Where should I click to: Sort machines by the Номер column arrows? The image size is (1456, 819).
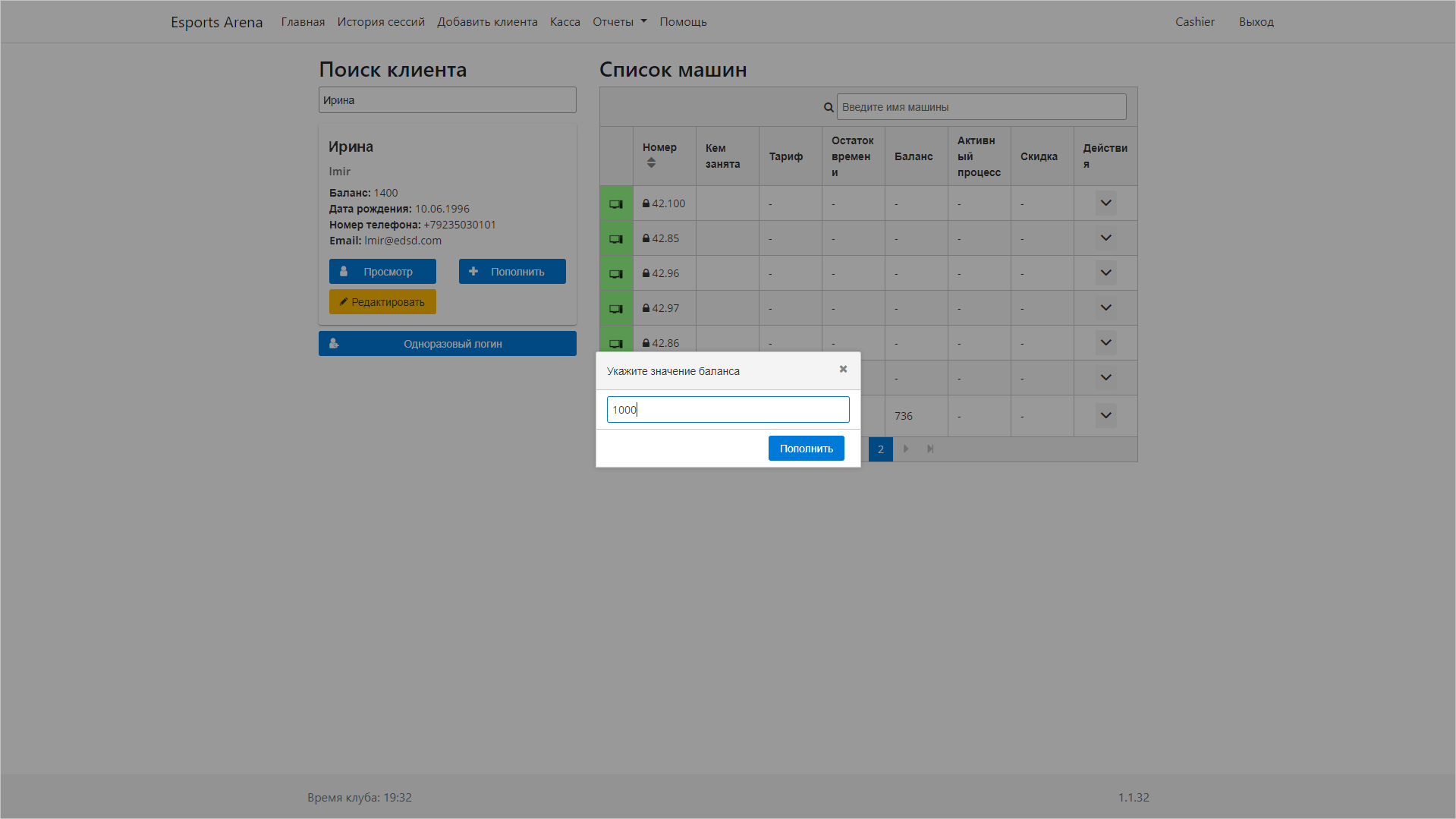tap(651, 163)
